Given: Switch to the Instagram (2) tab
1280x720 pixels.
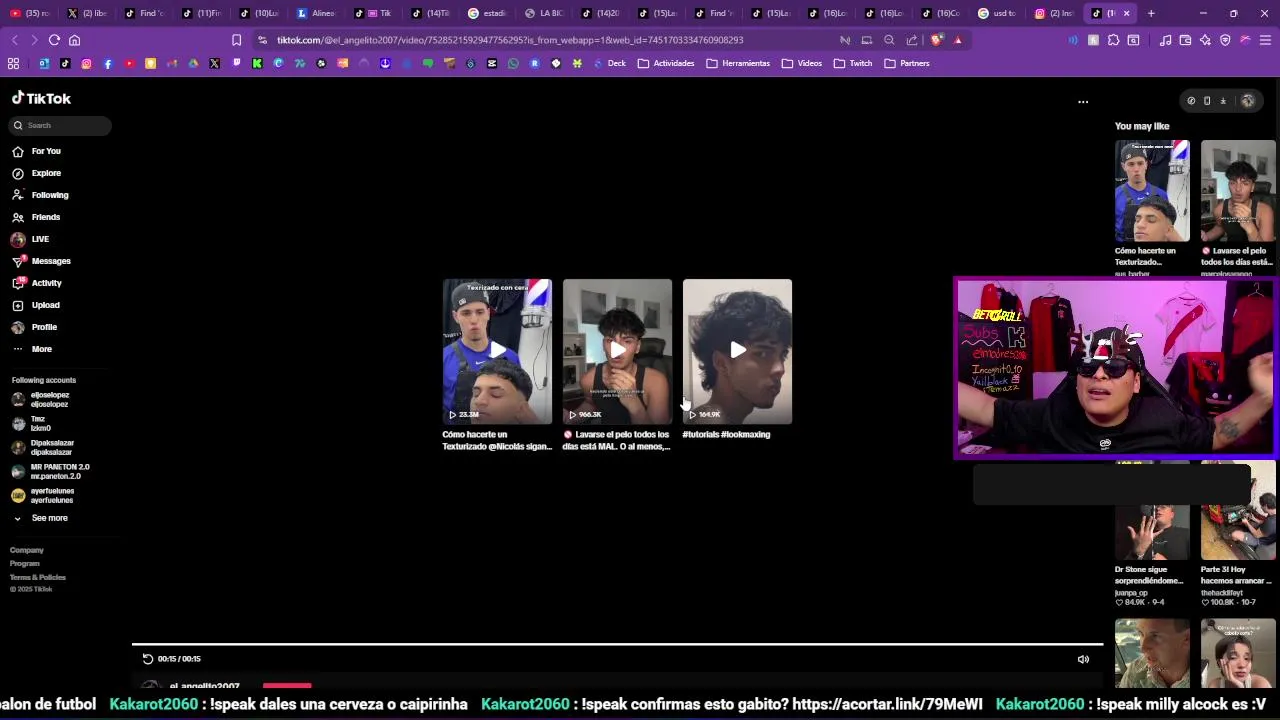Looking at the screenshot, I should (x=1054, y=13).
